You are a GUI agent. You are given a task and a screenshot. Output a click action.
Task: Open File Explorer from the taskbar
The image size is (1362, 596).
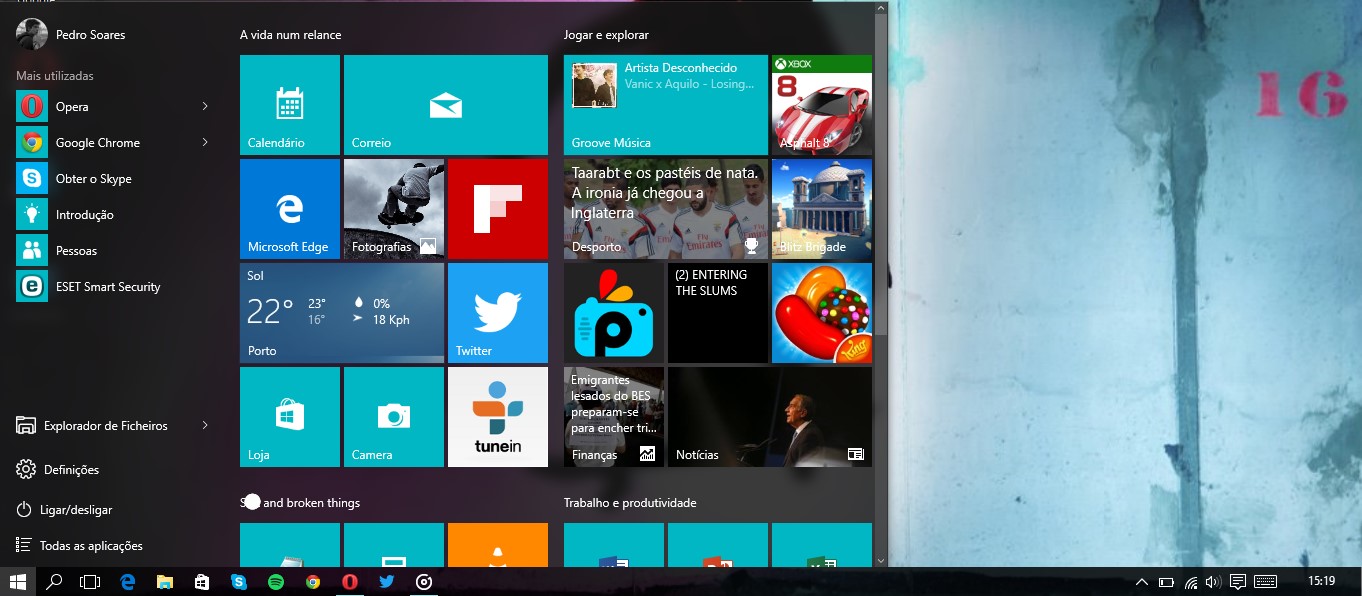[x=165, y=581]
